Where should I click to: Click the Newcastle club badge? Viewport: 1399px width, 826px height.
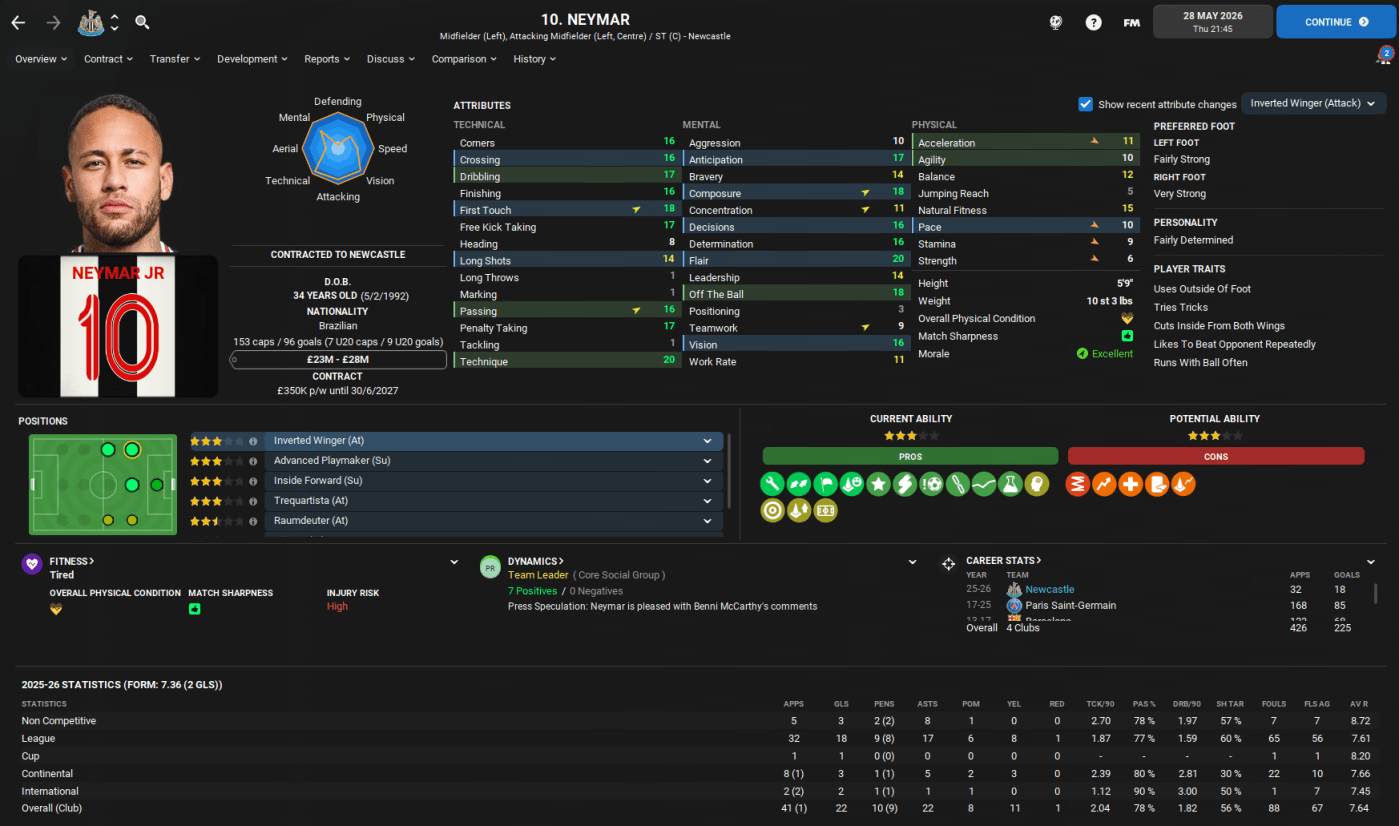coord(91,22)
